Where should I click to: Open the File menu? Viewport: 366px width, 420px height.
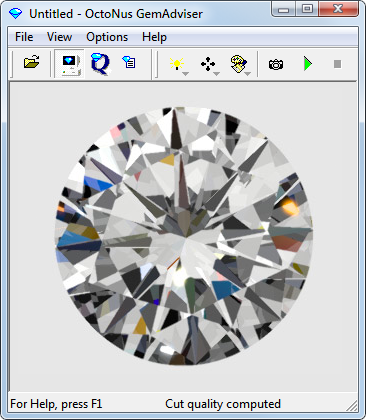(24, 37)
